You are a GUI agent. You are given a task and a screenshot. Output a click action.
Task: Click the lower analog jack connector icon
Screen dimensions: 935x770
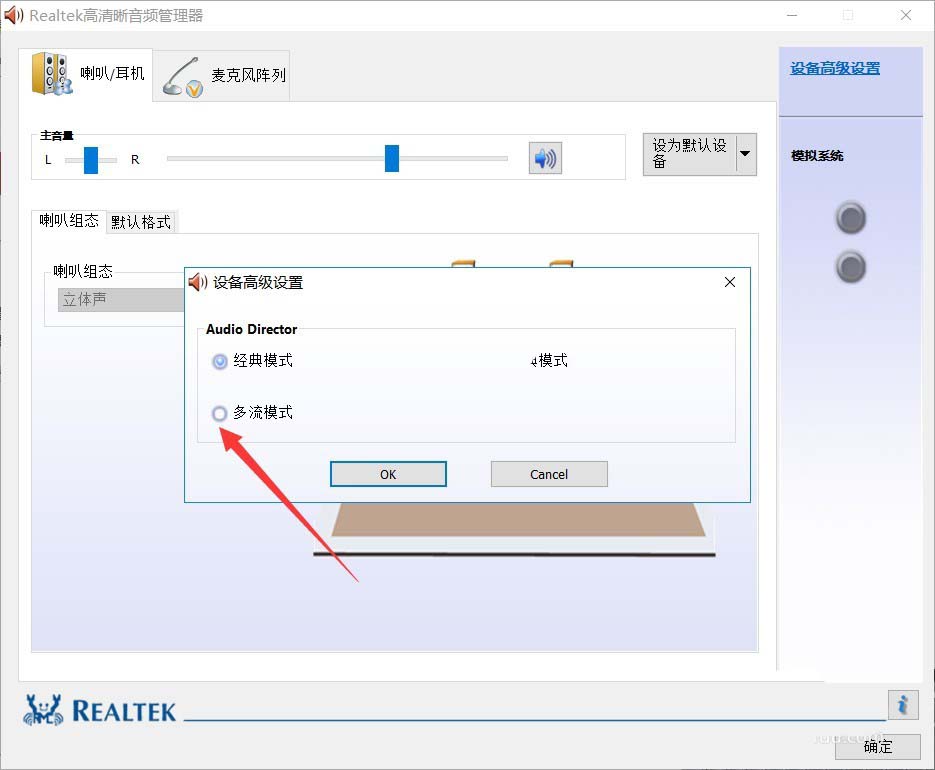[850, 267]
